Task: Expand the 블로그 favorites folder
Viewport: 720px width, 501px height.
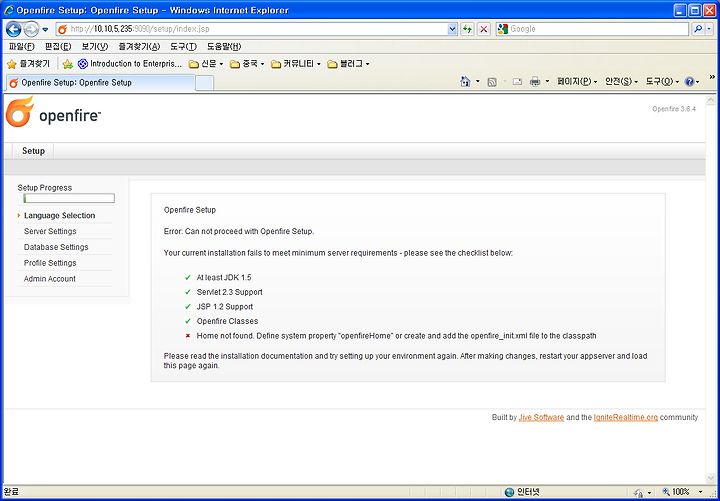Action: pos(348,64)
